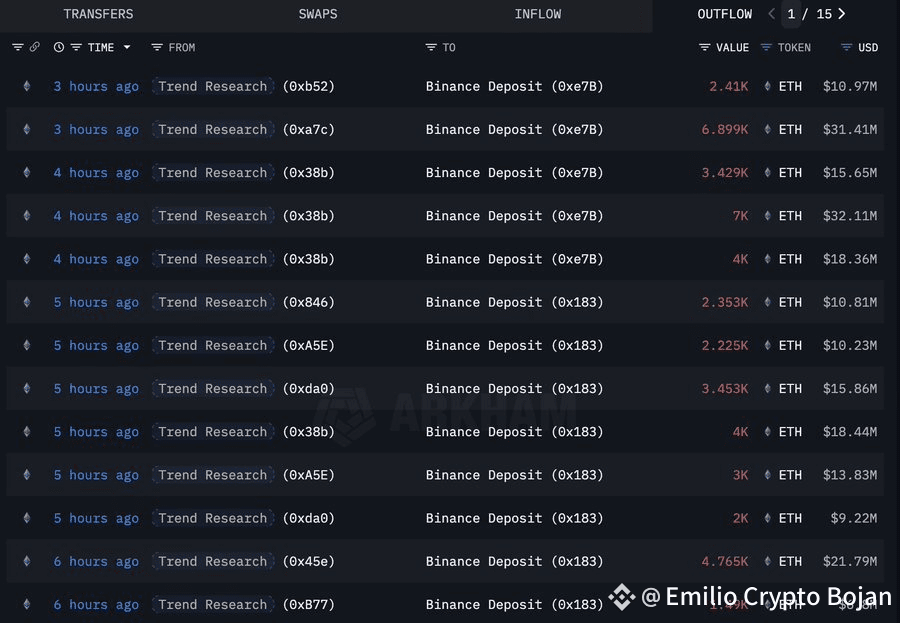
Task: Switch to the SWAPS tab
Action: [318, 14]
